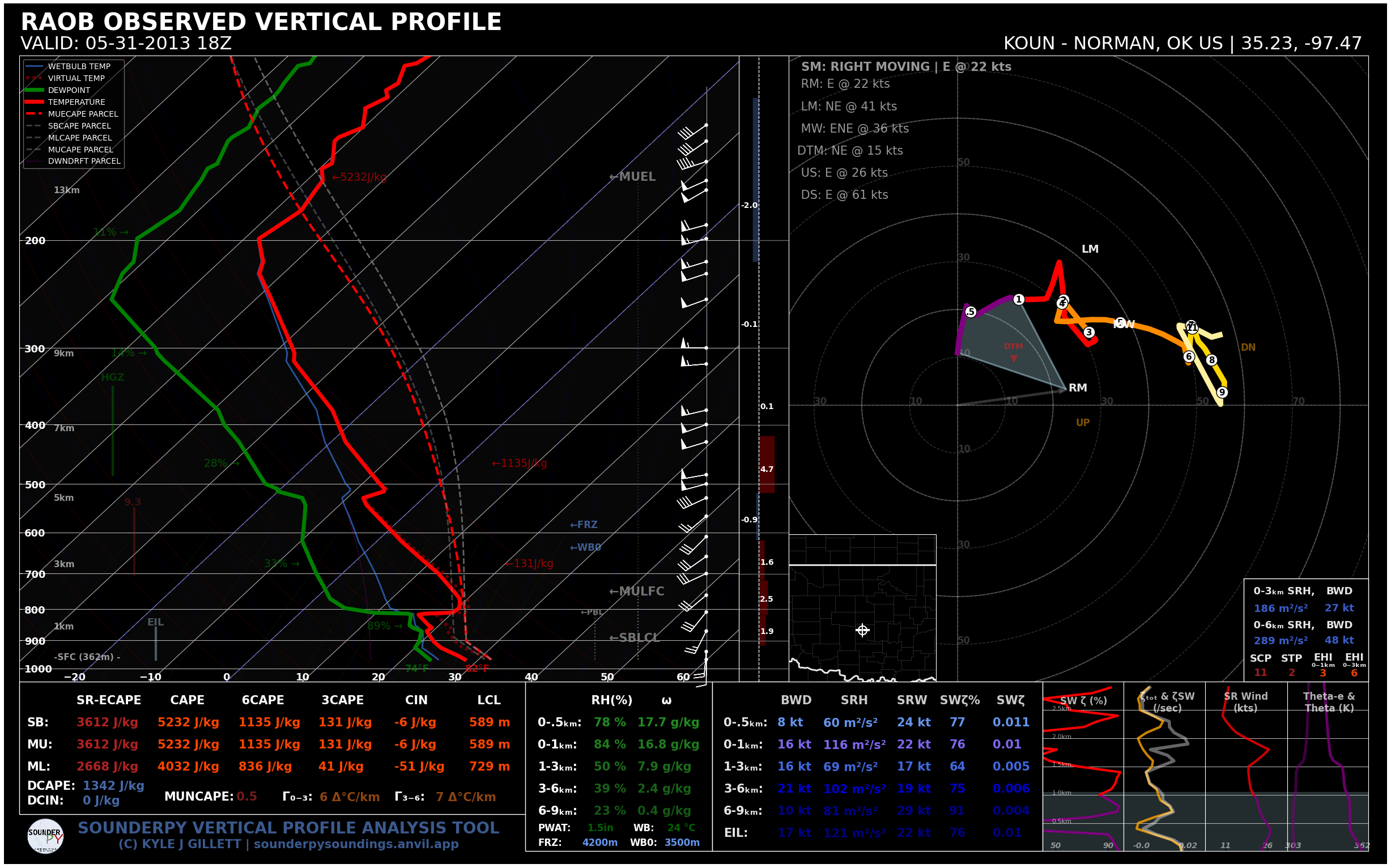Click the Oklahoma inset map thumbnail
1391x868 pixels.
coord(862,608)
